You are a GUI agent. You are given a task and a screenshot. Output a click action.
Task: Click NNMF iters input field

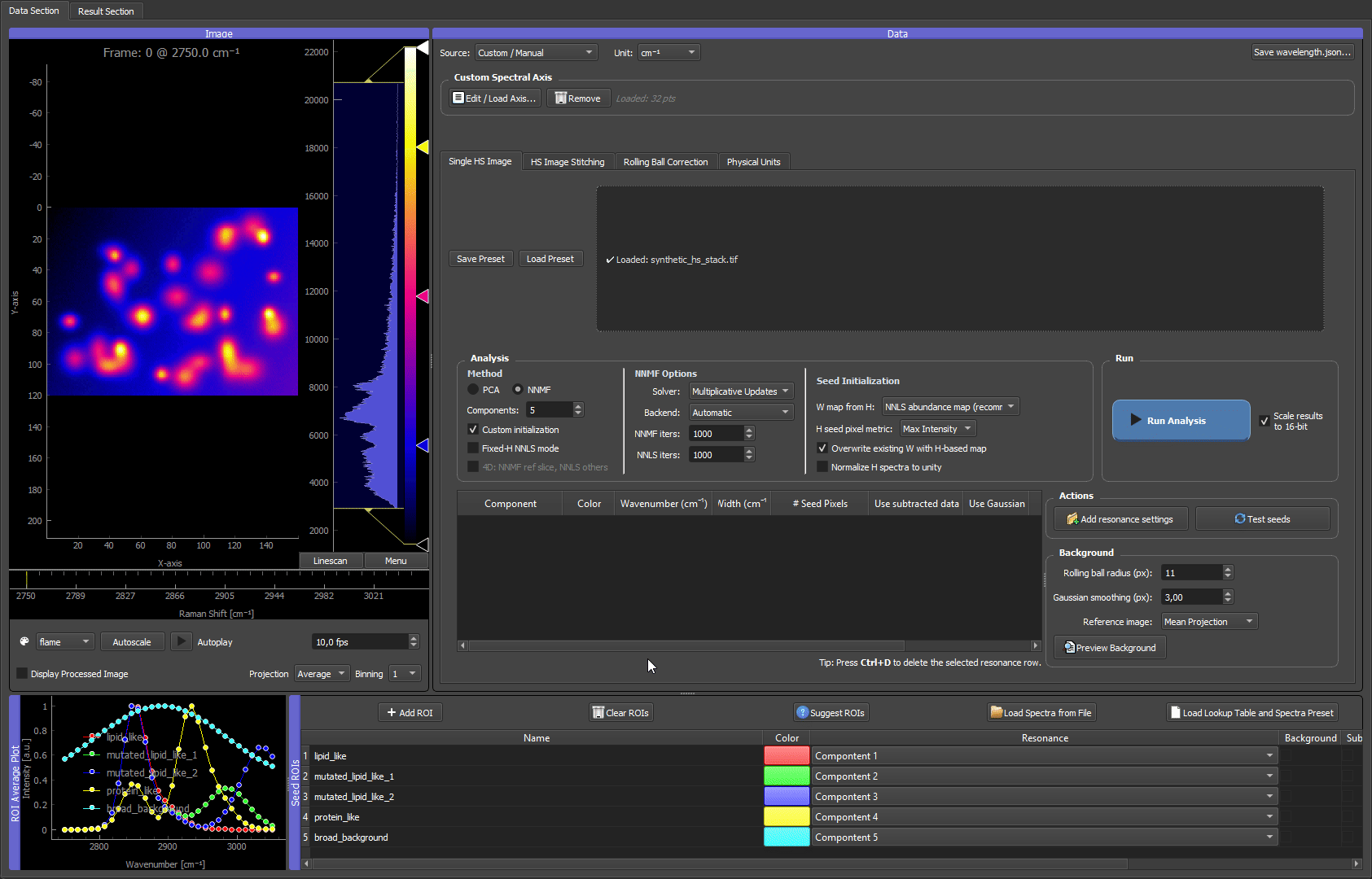tap(716, 434)
